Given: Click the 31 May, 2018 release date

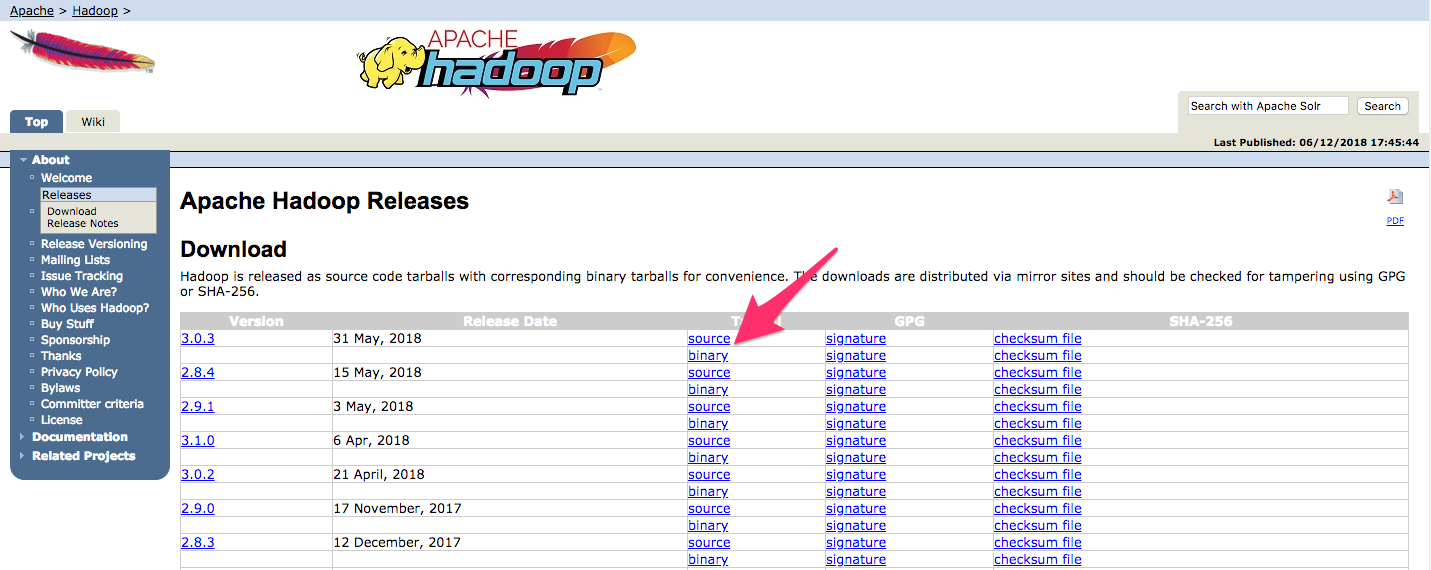Looking at the screenshot, I should click(x=378, y=338).
